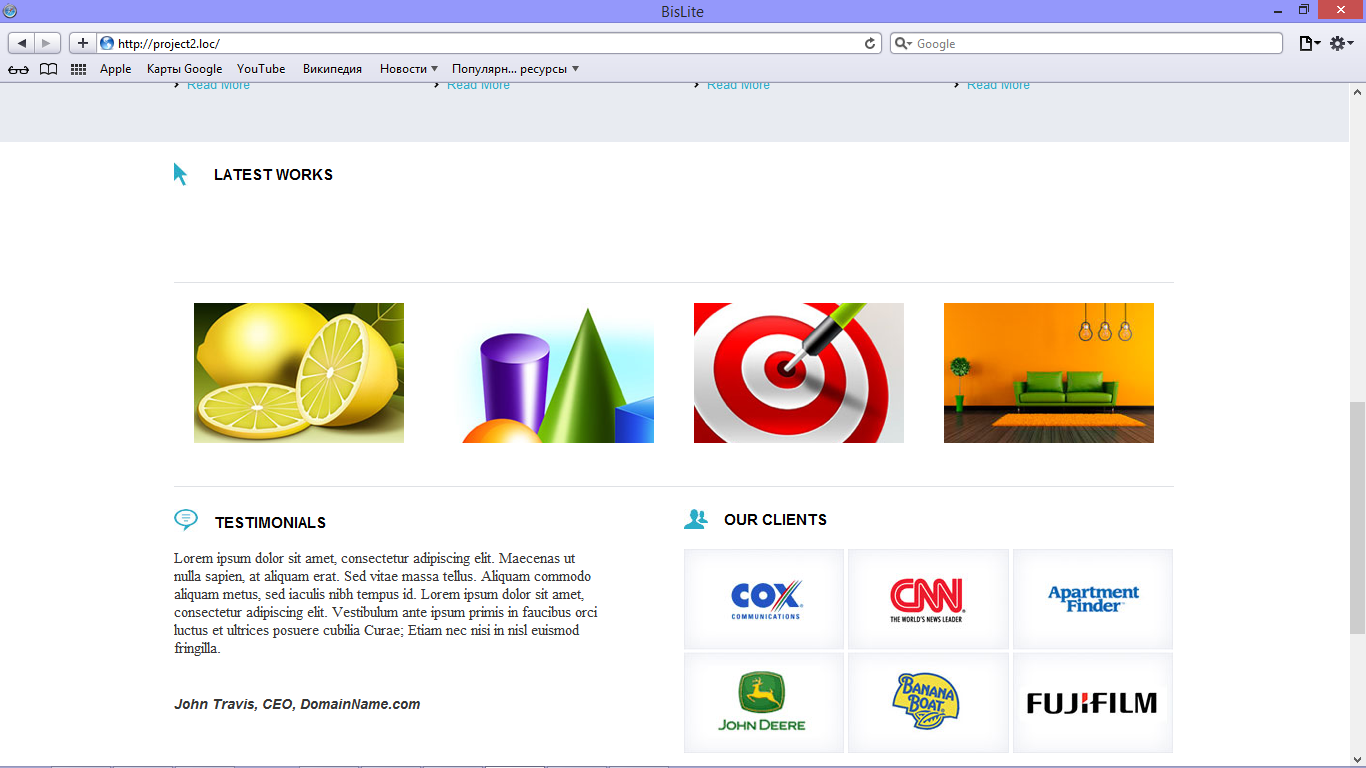This screenshot has width=1366, height=768.
Task: Open Top Sites grid icon
Action: click(x=78, y=69)
